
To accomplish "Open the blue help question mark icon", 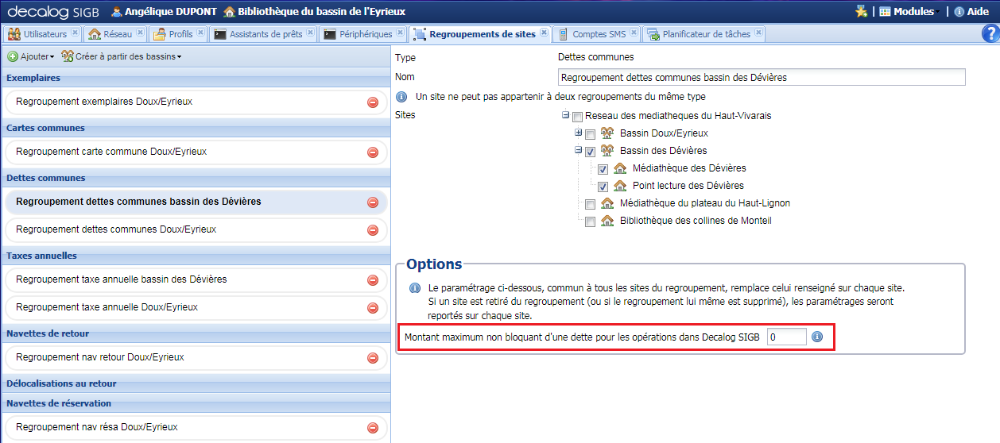I will click(990, 34).
